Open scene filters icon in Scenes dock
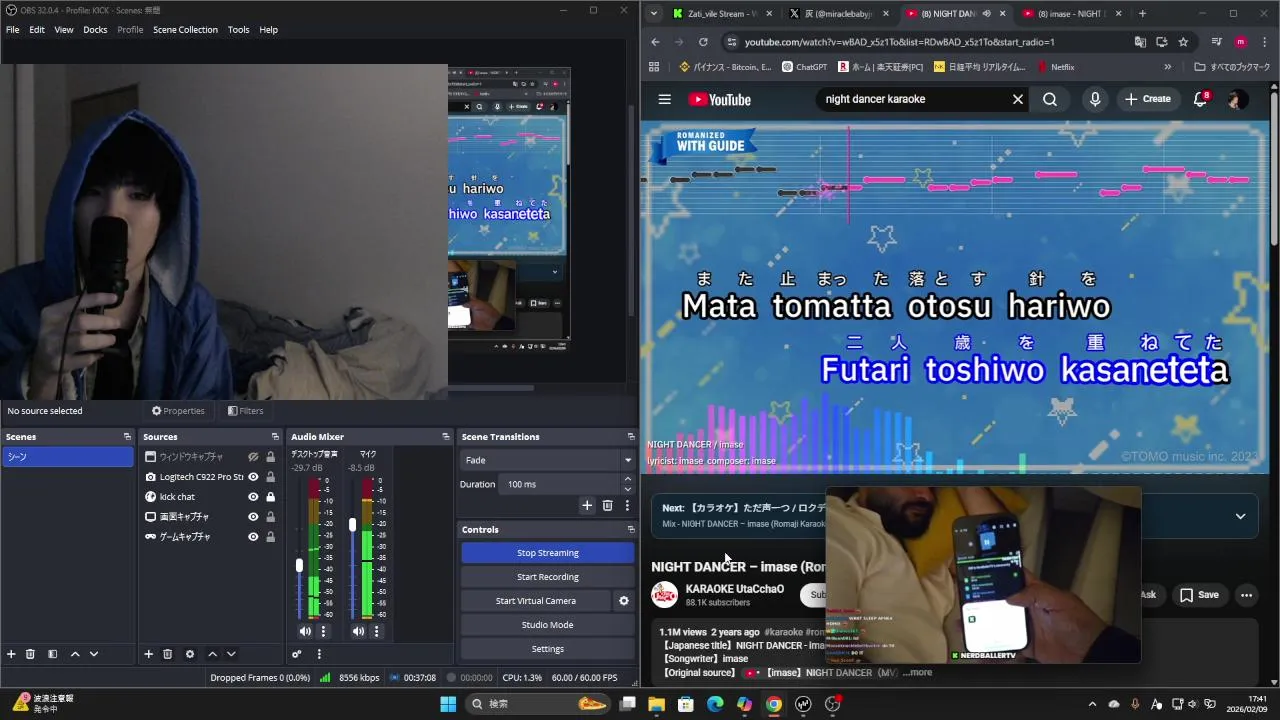 click(x=52, y=654)
